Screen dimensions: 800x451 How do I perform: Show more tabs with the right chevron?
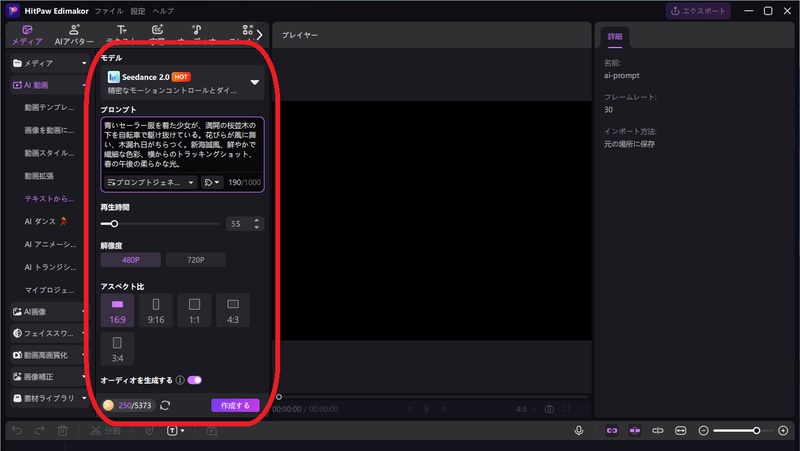(x=260, y=35)
